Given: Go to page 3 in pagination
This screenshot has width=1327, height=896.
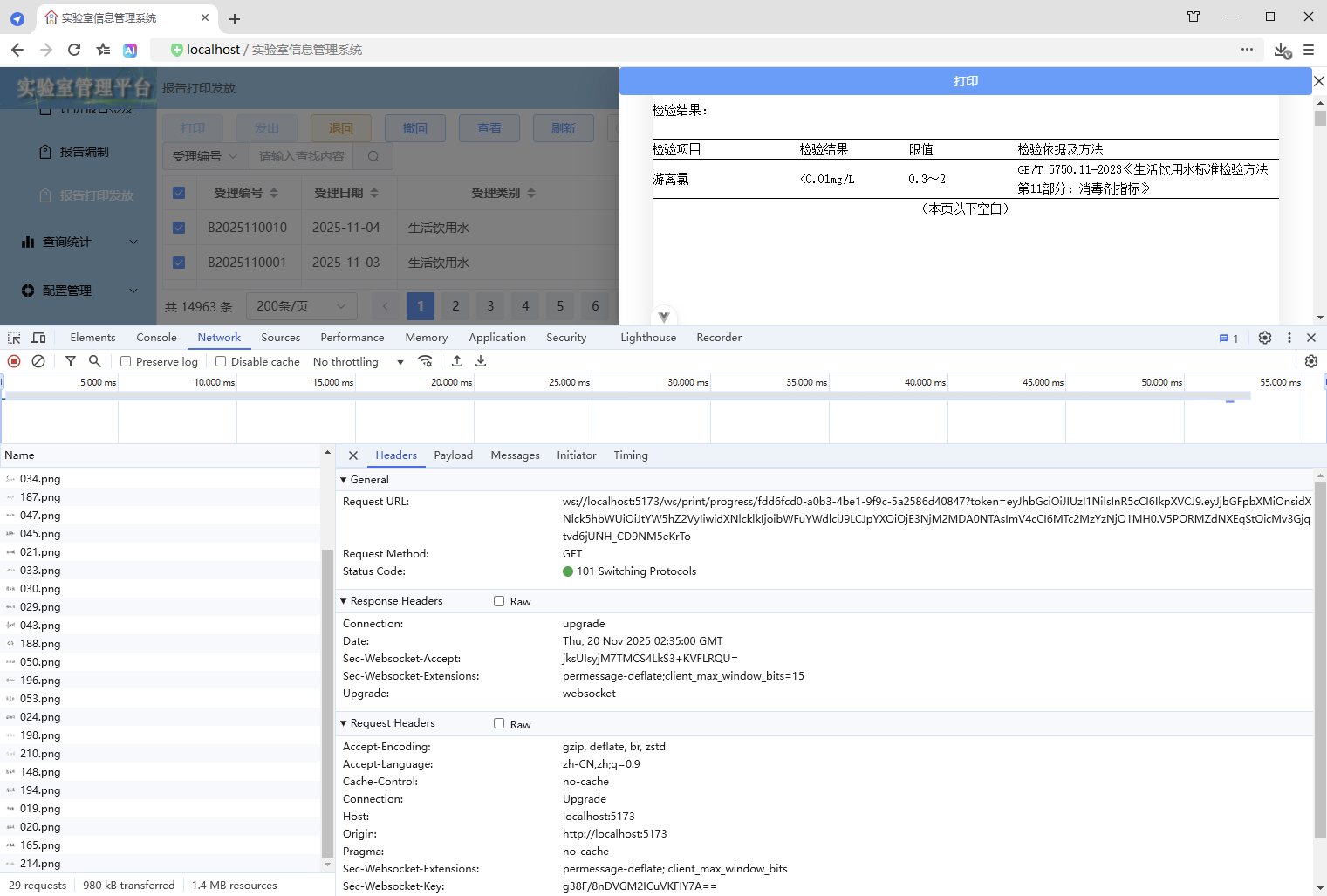Looking at the screenshot, I should point(490,306).
